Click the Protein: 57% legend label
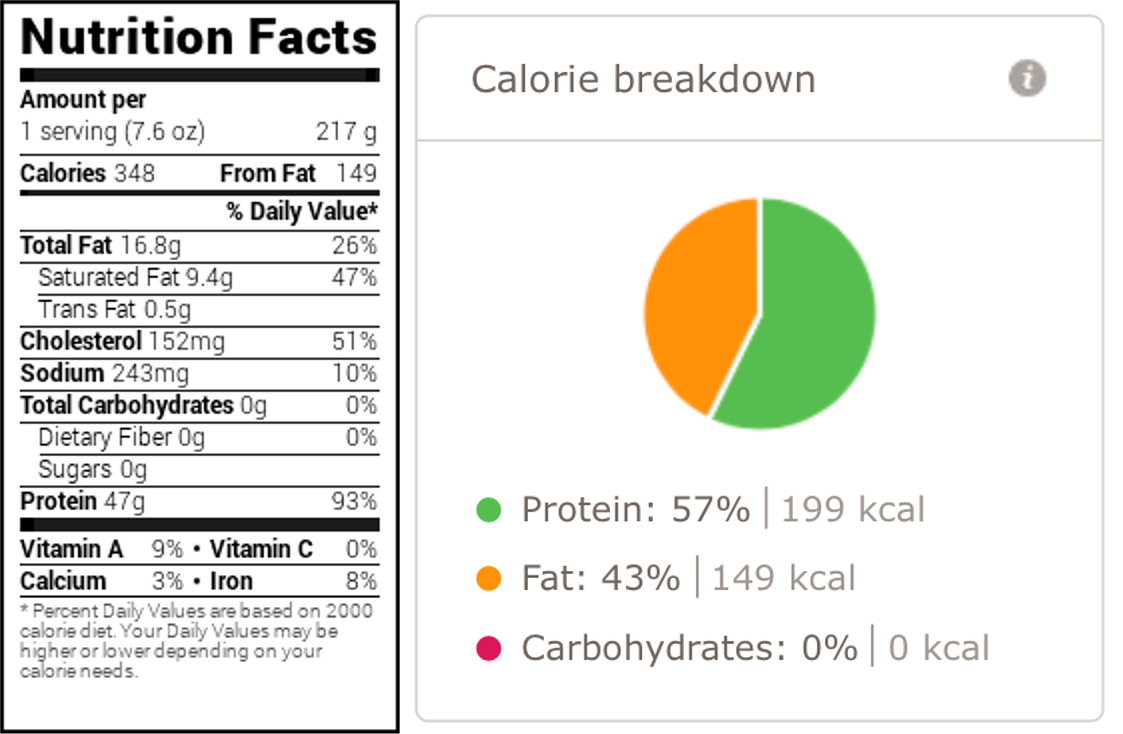1123x734 pixels. (x=635, y=510)
